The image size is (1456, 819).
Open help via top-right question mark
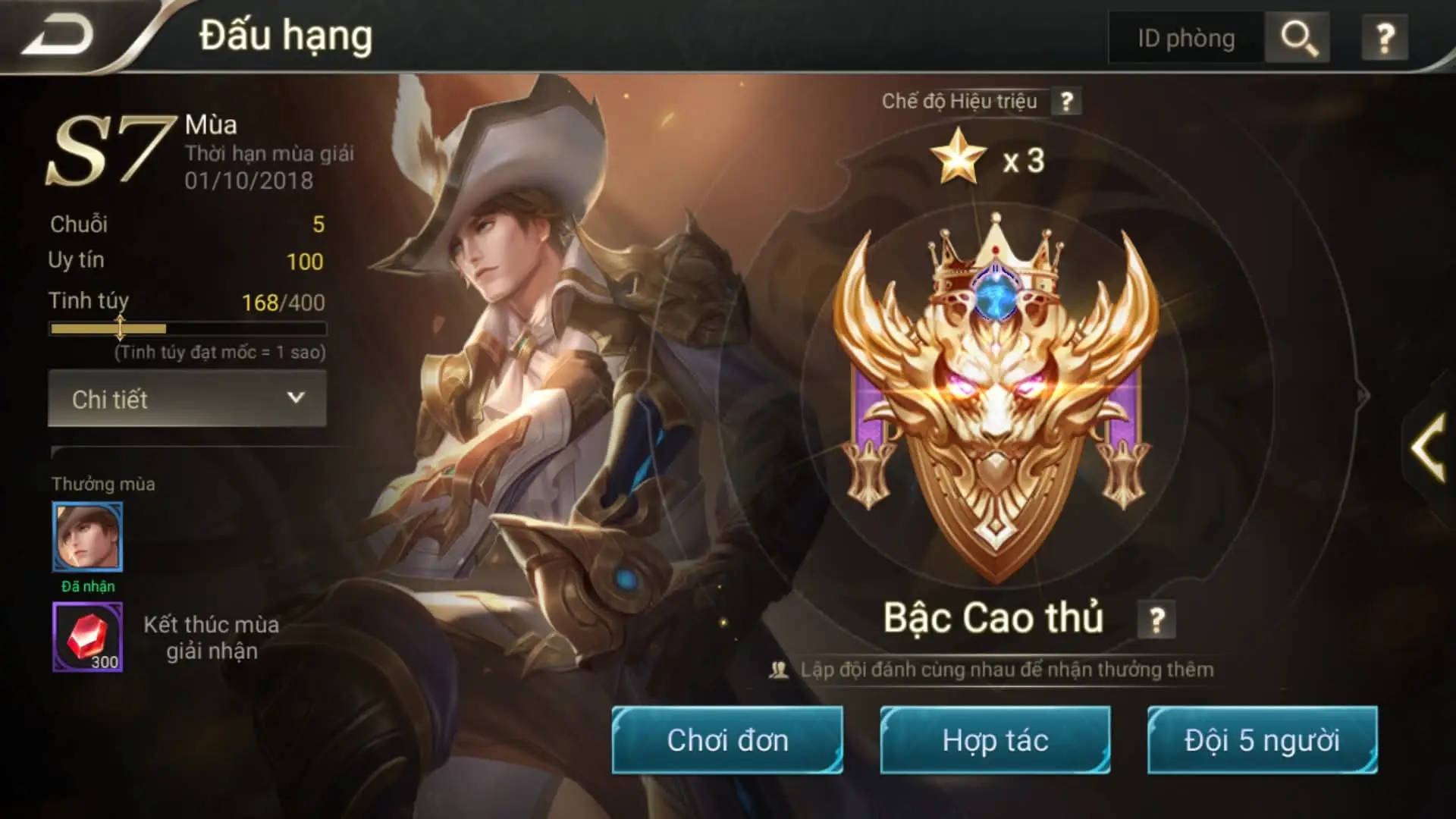point(1385,38)
